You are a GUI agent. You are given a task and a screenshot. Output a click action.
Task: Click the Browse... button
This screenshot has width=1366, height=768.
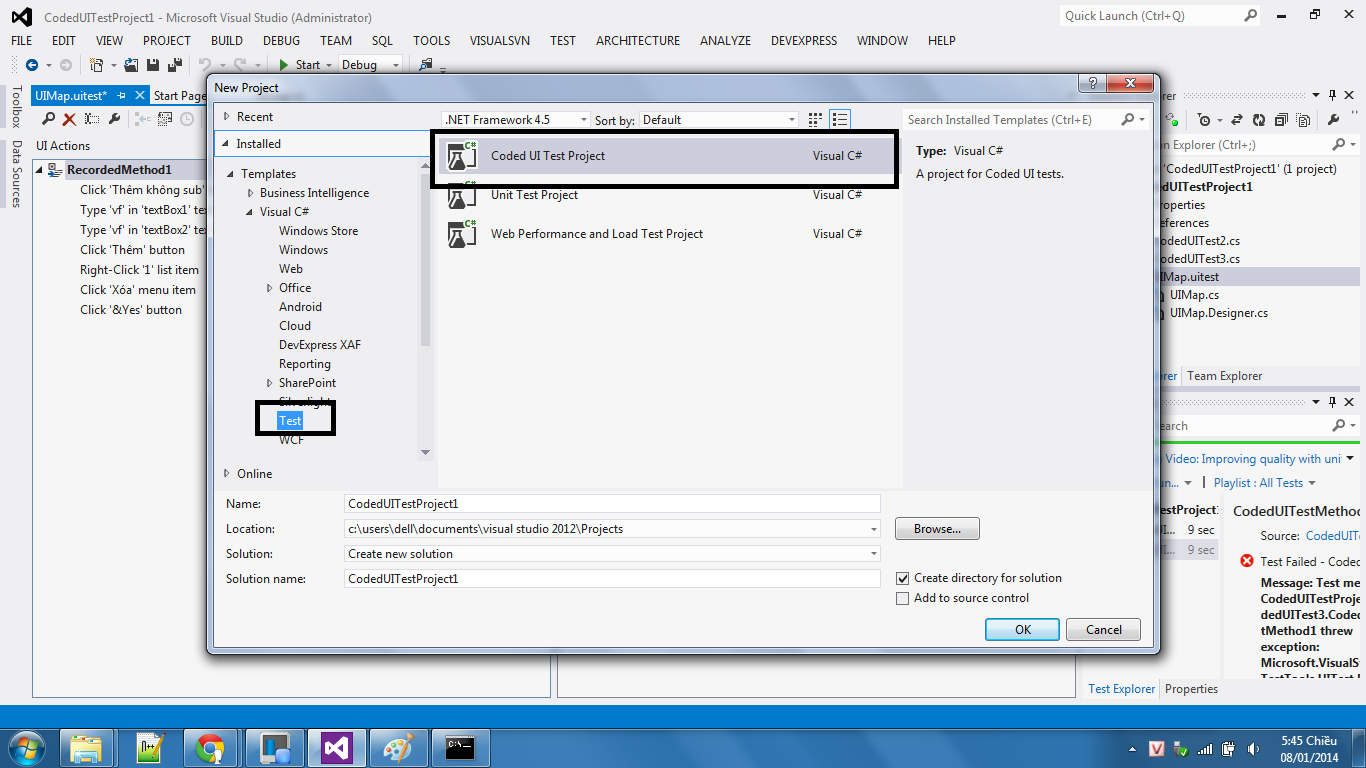[x=937, y=528]
